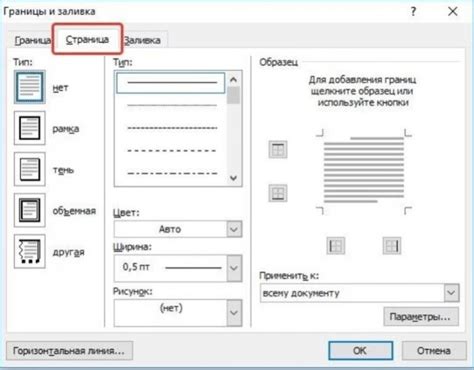
Task: Choose the 'рамка' box border icon
Action: pyautogui.click(x=29, y=128)
